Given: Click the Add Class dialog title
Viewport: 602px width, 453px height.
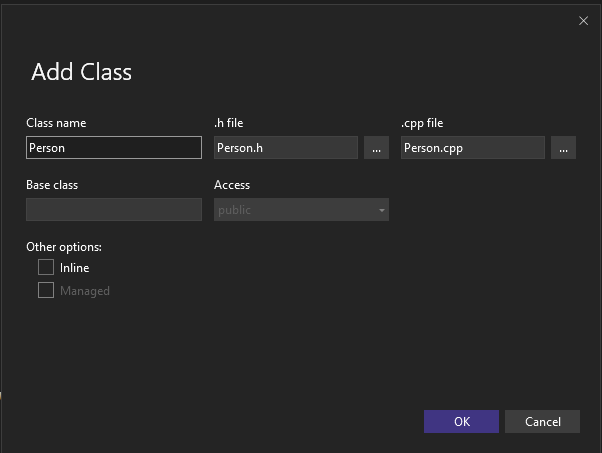Looking at the screenshot, I should pyautogui.click(x=82, y=72).
